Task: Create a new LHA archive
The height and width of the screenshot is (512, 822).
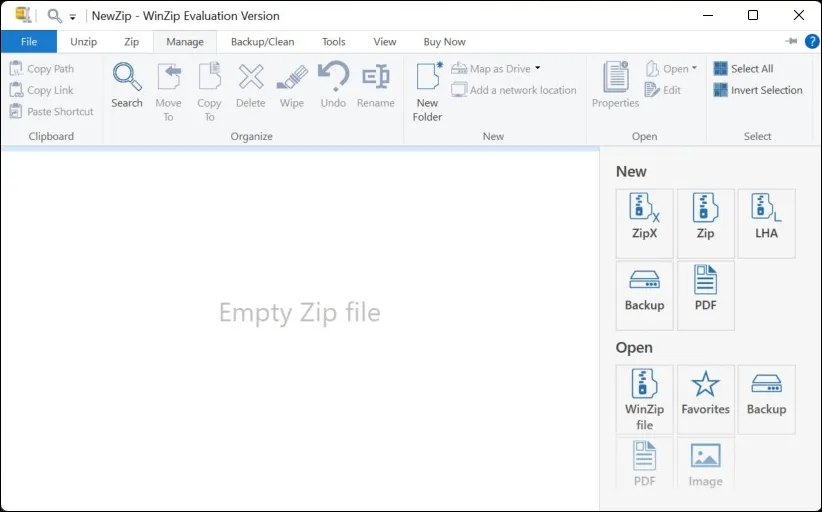Action: pos(766,223)
